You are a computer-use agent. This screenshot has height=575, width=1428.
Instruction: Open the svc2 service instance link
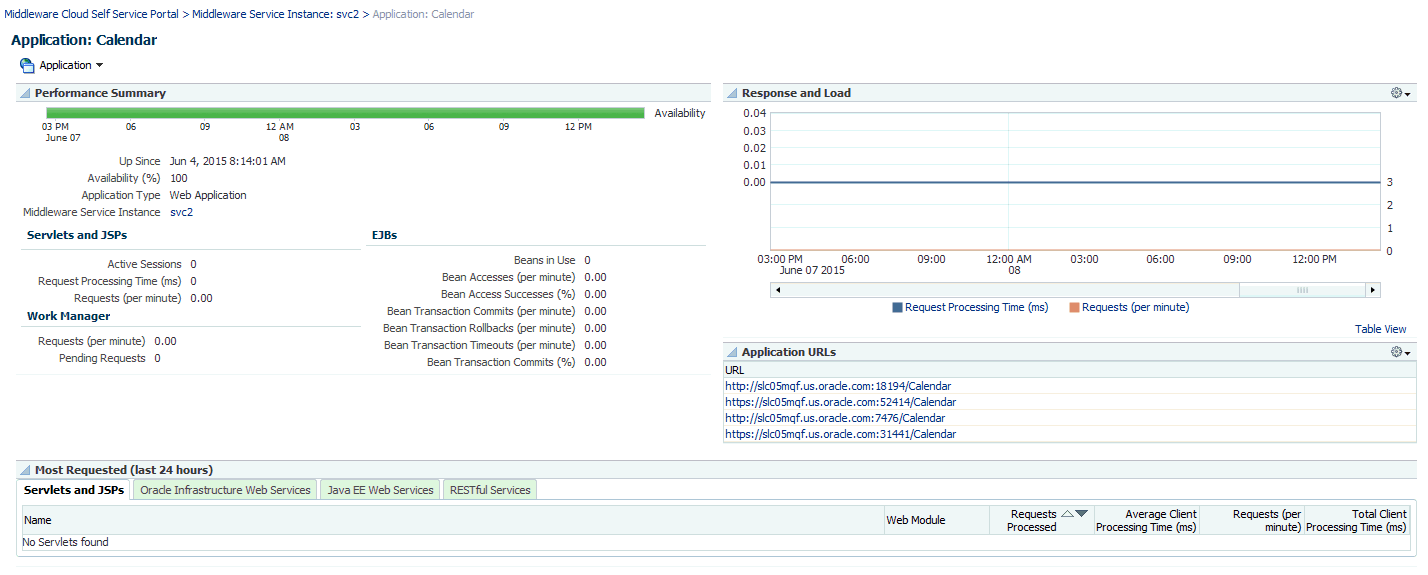tap(181, 212)
